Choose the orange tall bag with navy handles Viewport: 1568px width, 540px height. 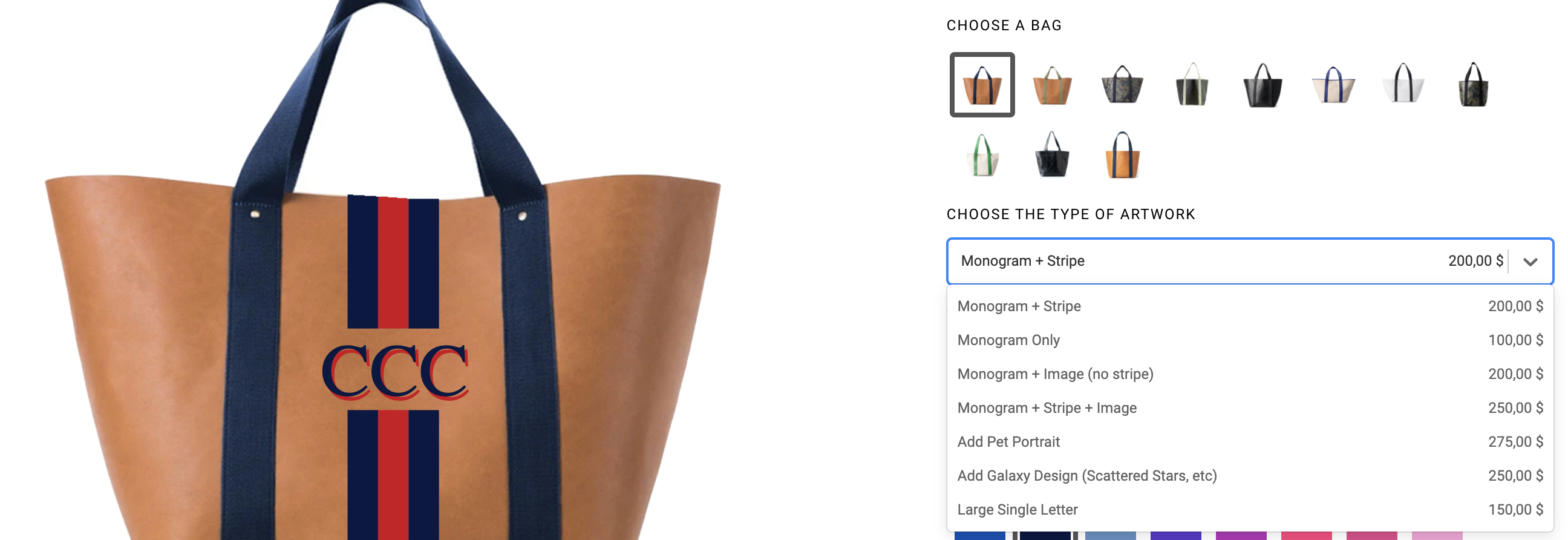point(1122,155)
